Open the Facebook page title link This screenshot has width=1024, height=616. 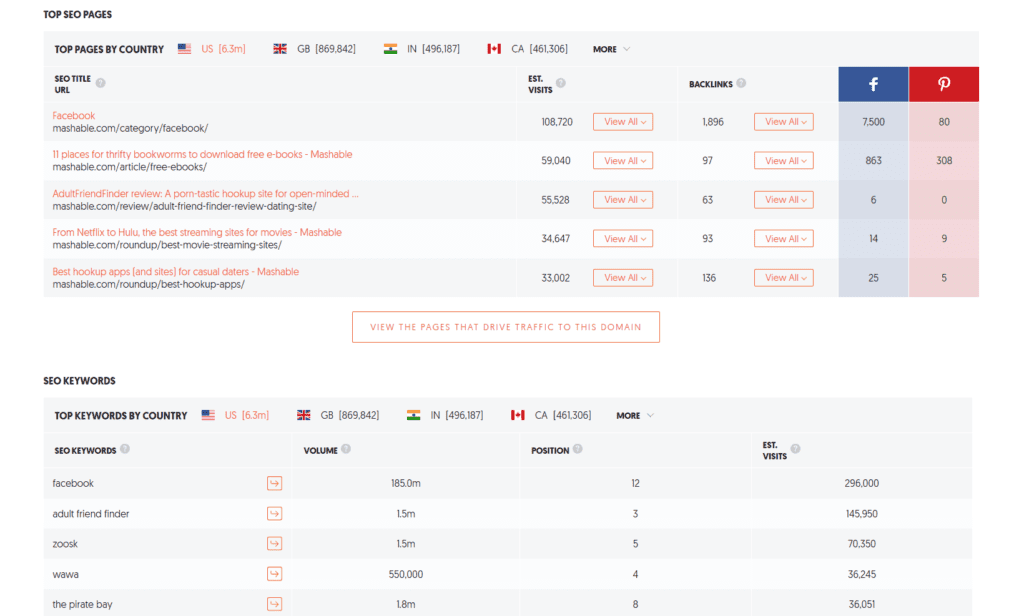tap(74, 116)
